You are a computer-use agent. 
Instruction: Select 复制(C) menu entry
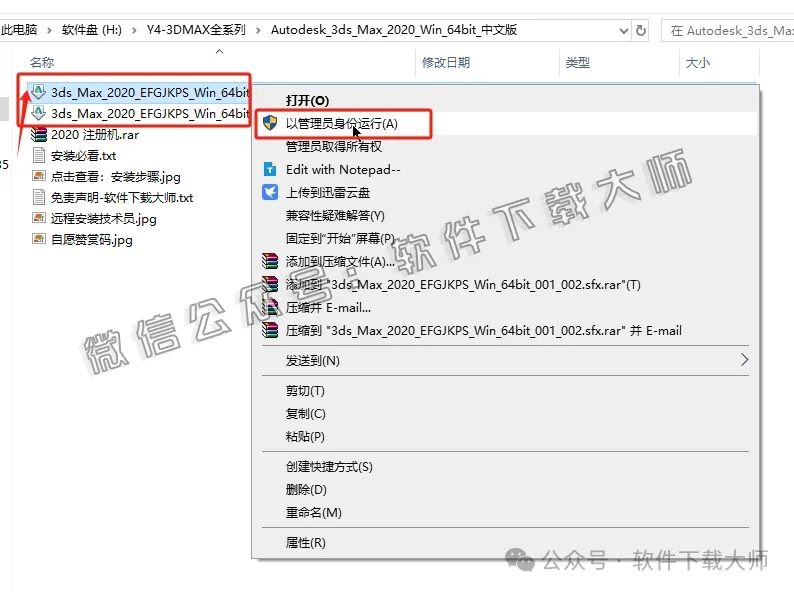[x=305, y=414]
